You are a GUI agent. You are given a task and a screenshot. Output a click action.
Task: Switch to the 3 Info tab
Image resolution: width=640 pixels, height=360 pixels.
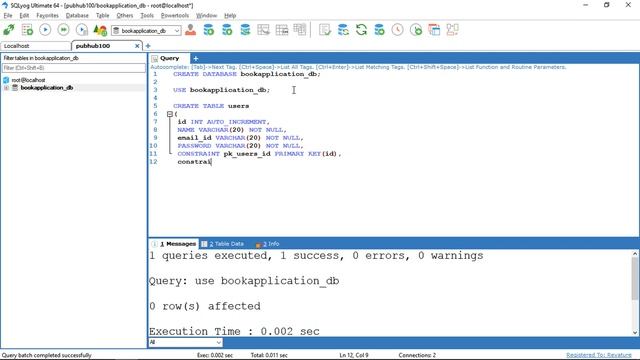click(x=267, y=244)
